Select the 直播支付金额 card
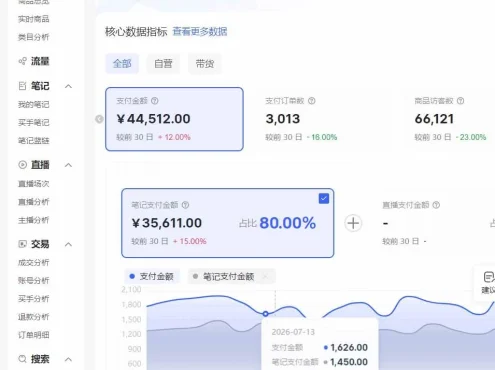Image resolution: width=495 pixels, height=370 pixels. (x=433, y=223)
